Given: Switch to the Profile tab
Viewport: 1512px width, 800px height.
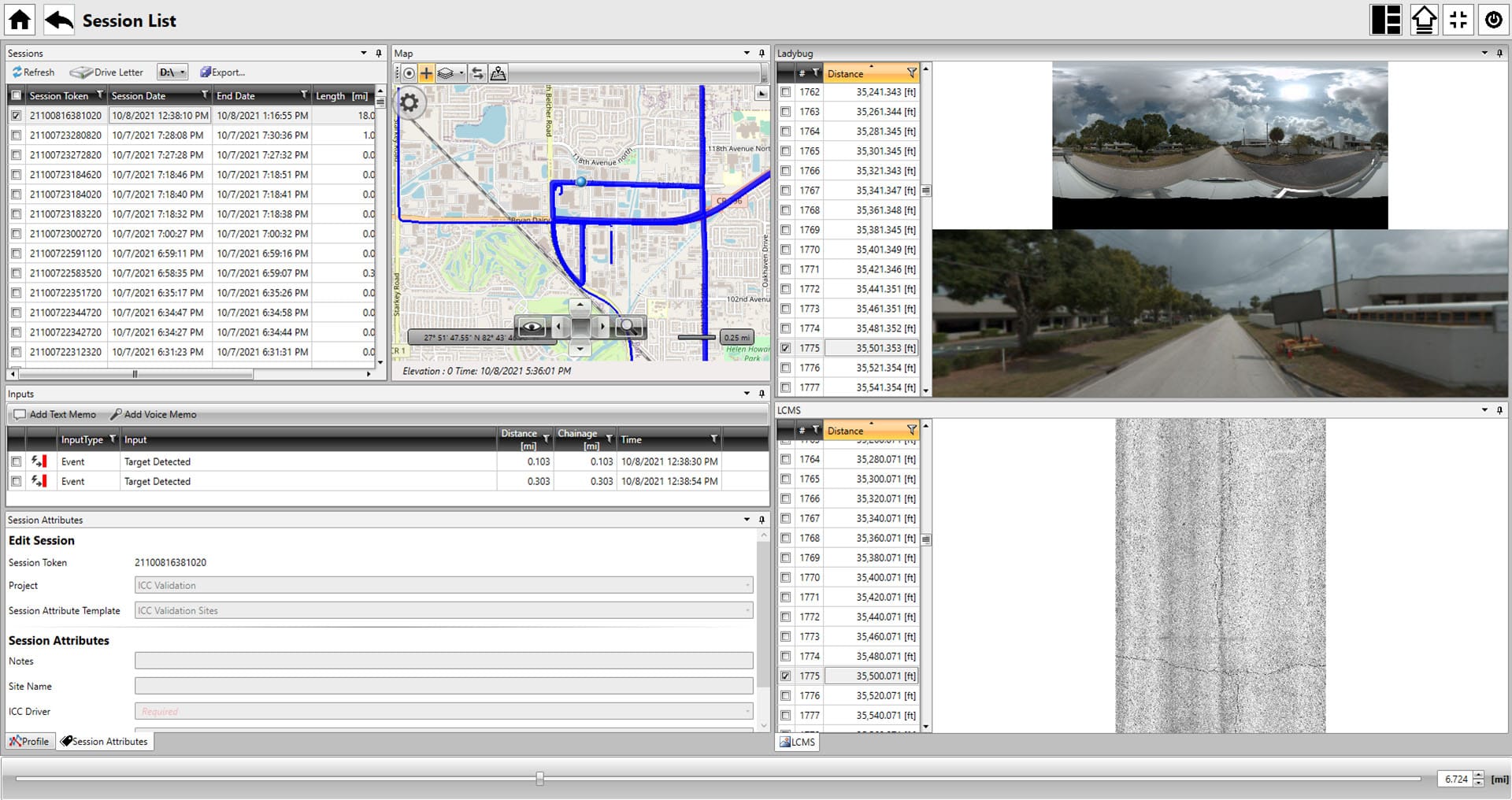Looking at the screenshot, I should [30, 741].
